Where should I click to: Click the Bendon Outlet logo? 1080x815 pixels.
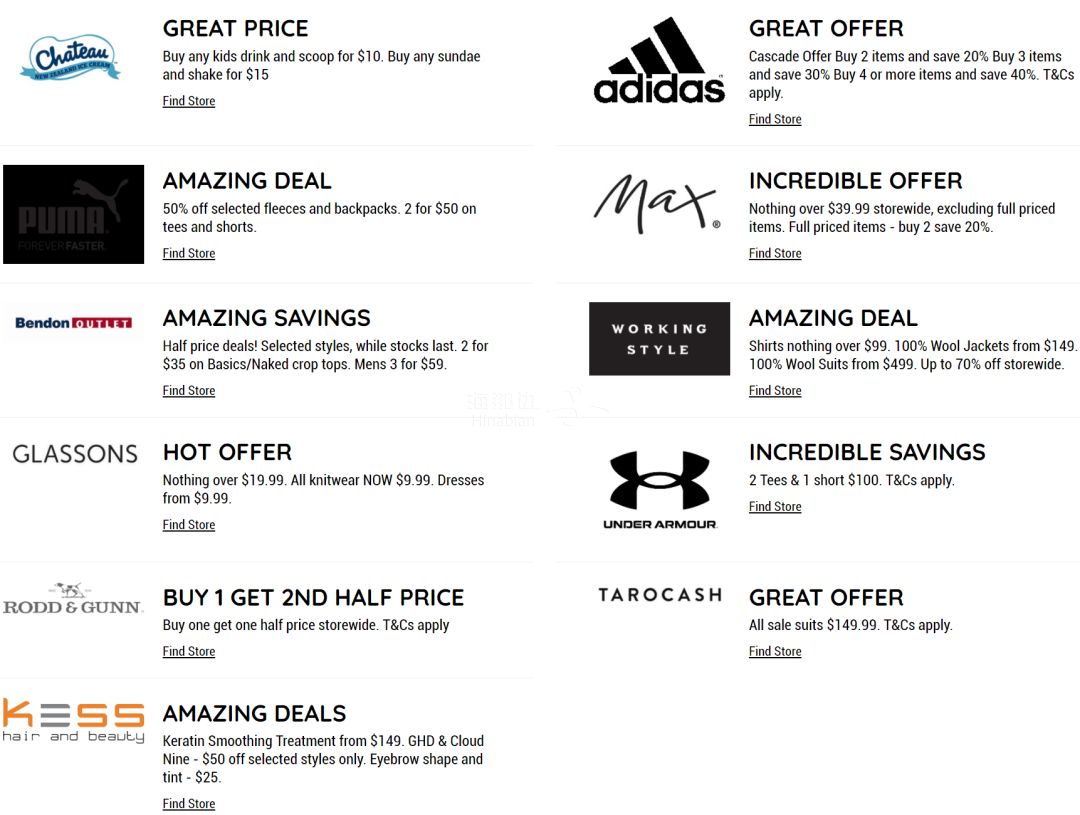[x=74, y=322]
